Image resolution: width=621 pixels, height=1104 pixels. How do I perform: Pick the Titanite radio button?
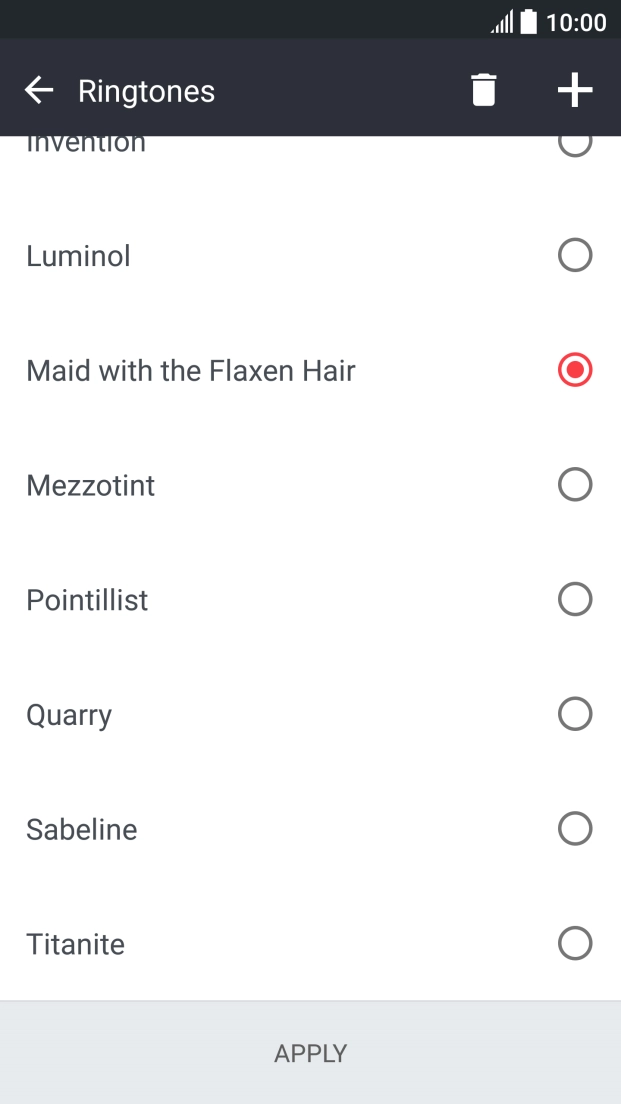575,943
